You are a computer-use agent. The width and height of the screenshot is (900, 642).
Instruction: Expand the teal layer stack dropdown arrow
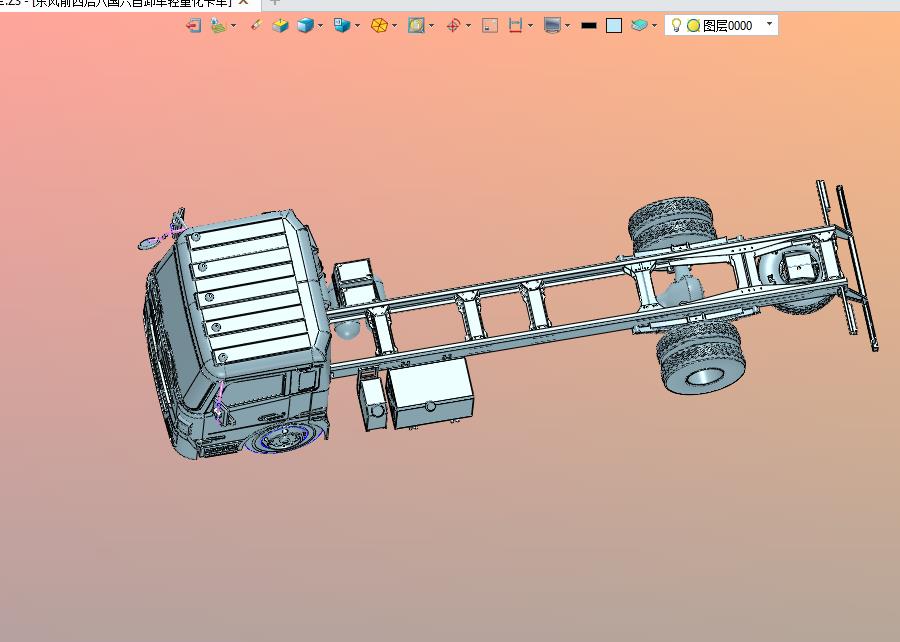pos(654,25)
